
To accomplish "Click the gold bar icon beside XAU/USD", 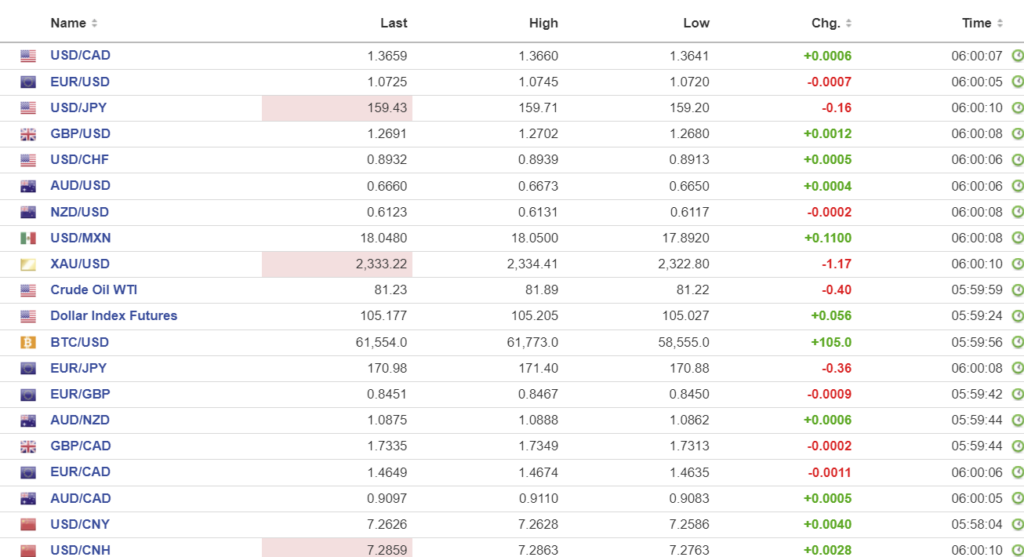I will click(x=28, y=264).
